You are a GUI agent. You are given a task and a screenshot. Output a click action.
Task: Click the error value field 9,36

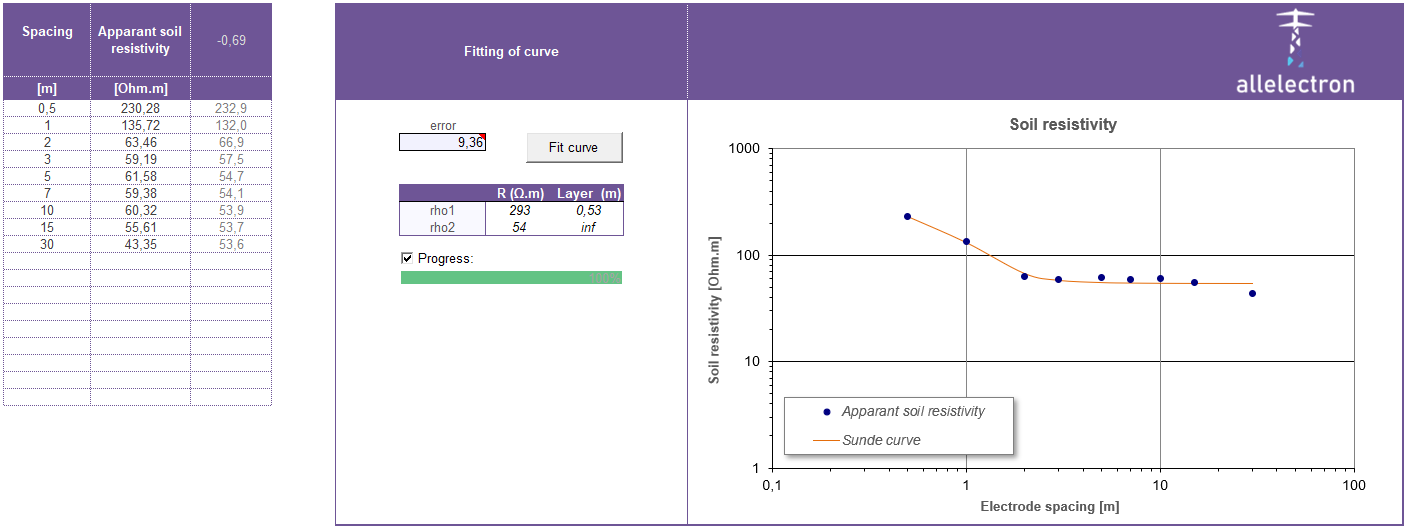tap(442, 143)
